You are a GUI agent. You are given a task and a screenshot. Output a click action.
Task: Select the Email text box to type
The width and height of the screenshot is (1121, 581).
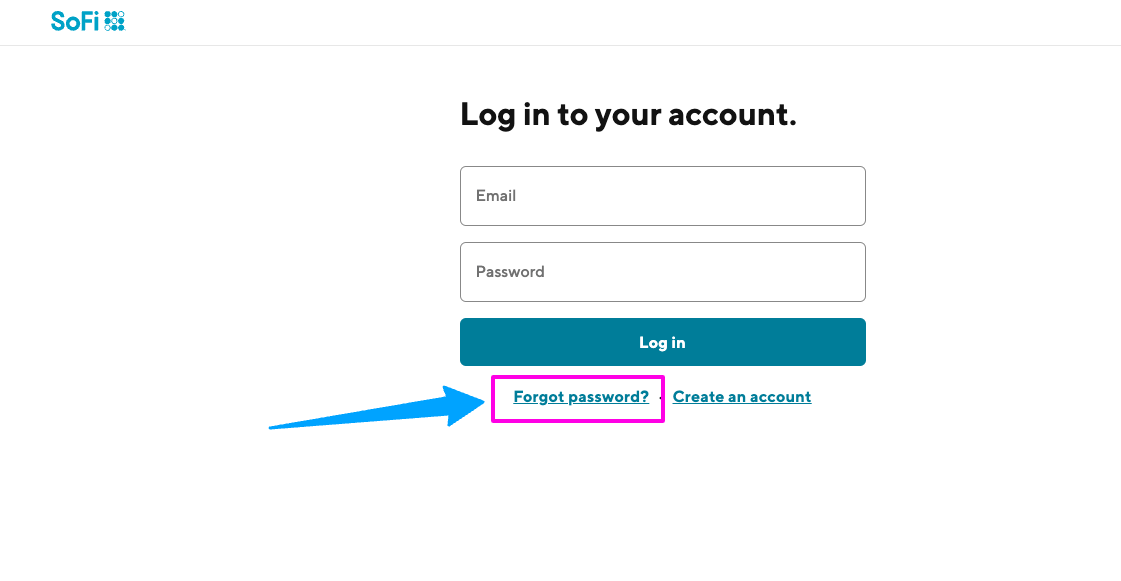coord(662,196)
